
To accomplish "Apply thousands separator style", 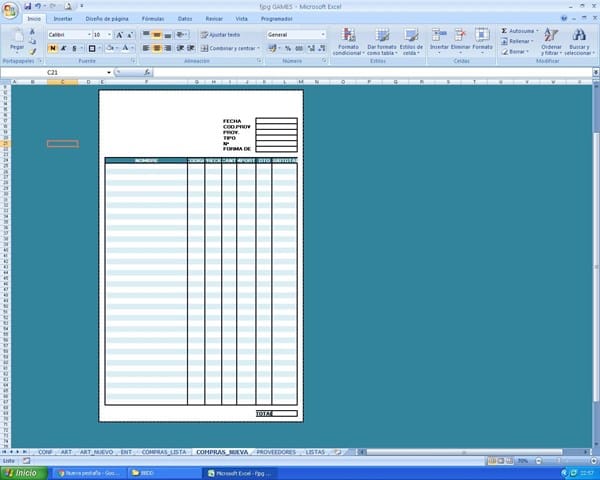I will pyautogui.click(x=299, y=48).
